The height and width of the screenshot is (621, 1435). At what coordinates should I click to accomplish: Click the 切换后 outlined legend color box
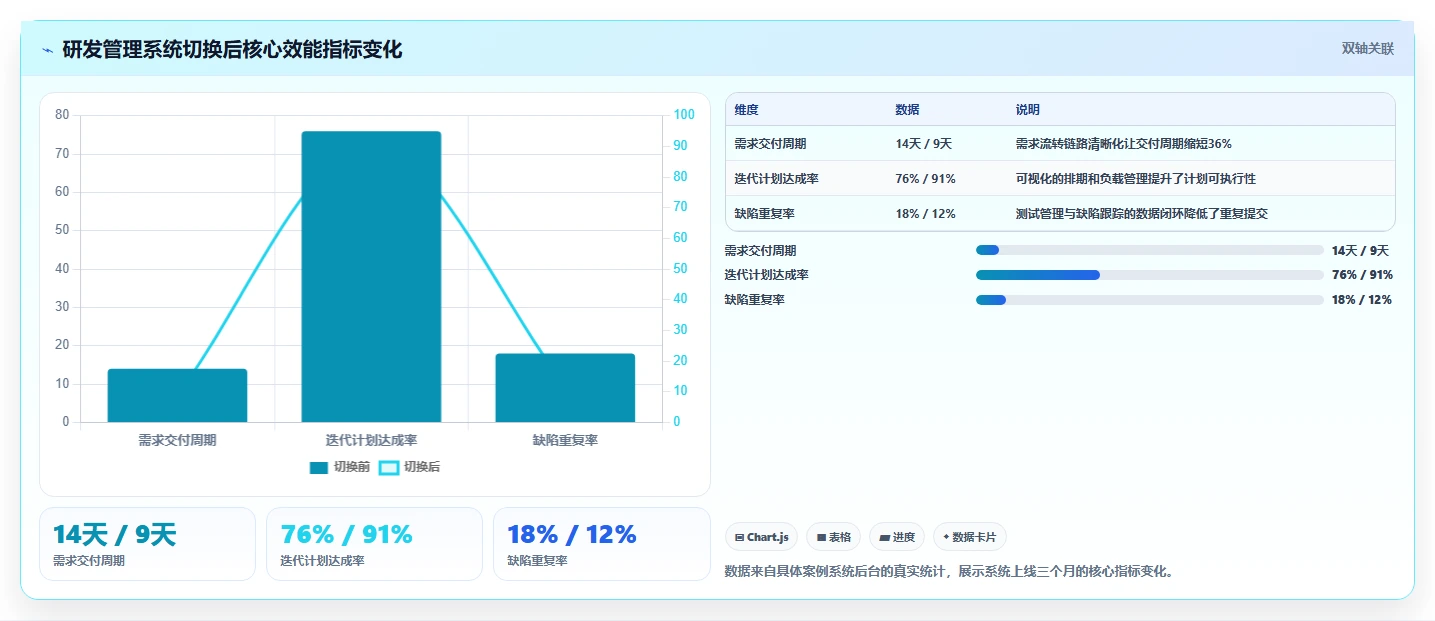click(388, 467)
